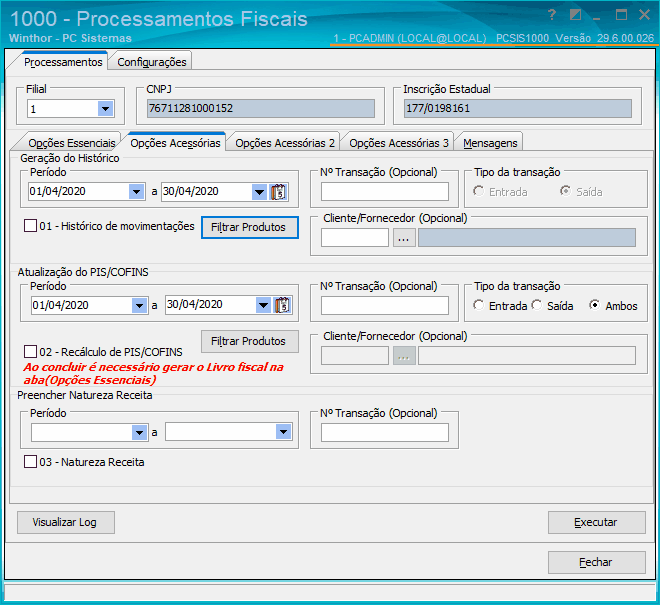Click the CNPJ field 76711281000152
The image size is (660, 605).
tap(261, 109)
